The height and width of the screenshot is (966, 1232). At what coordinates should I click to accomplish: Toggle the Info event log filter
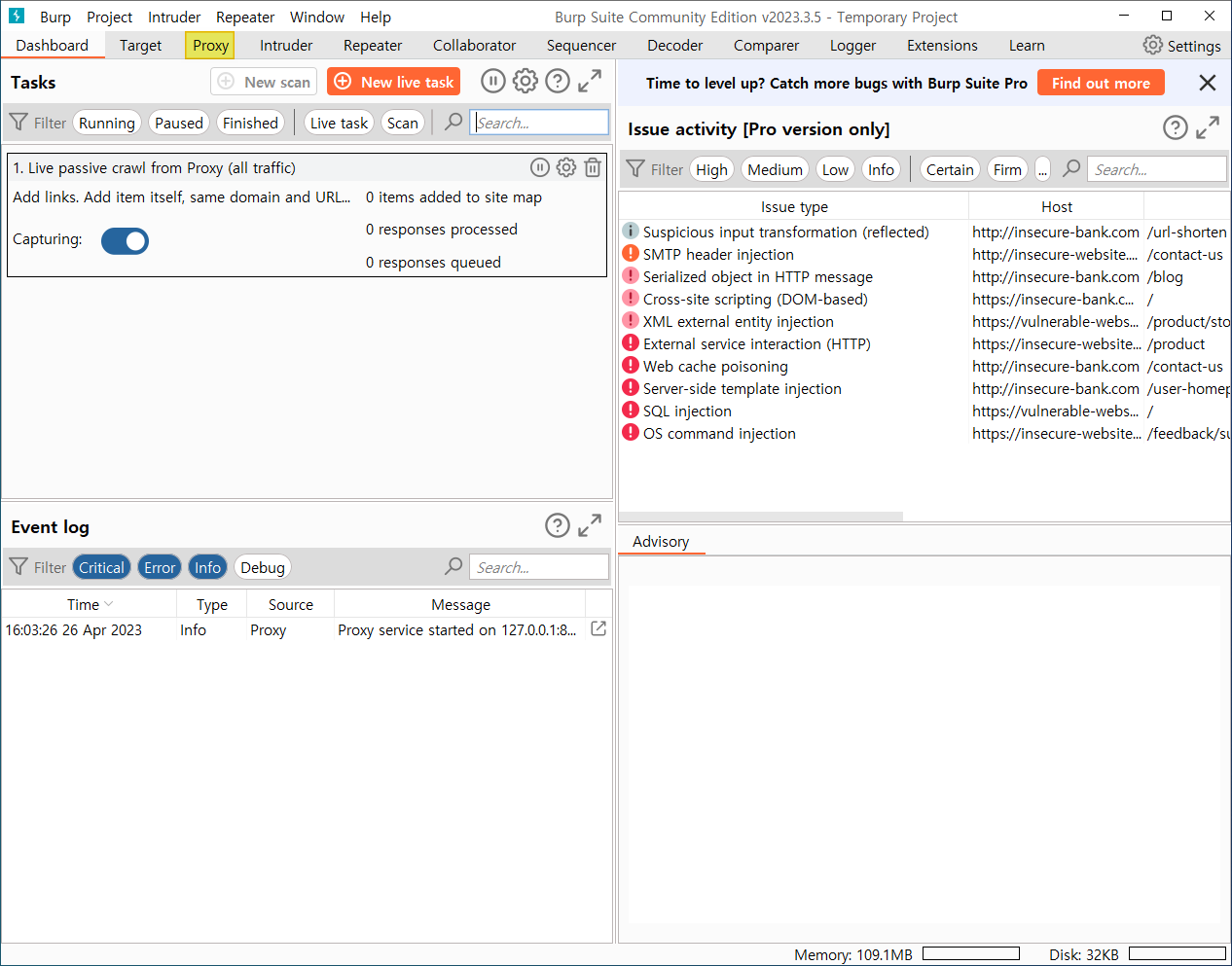point(207,567)
